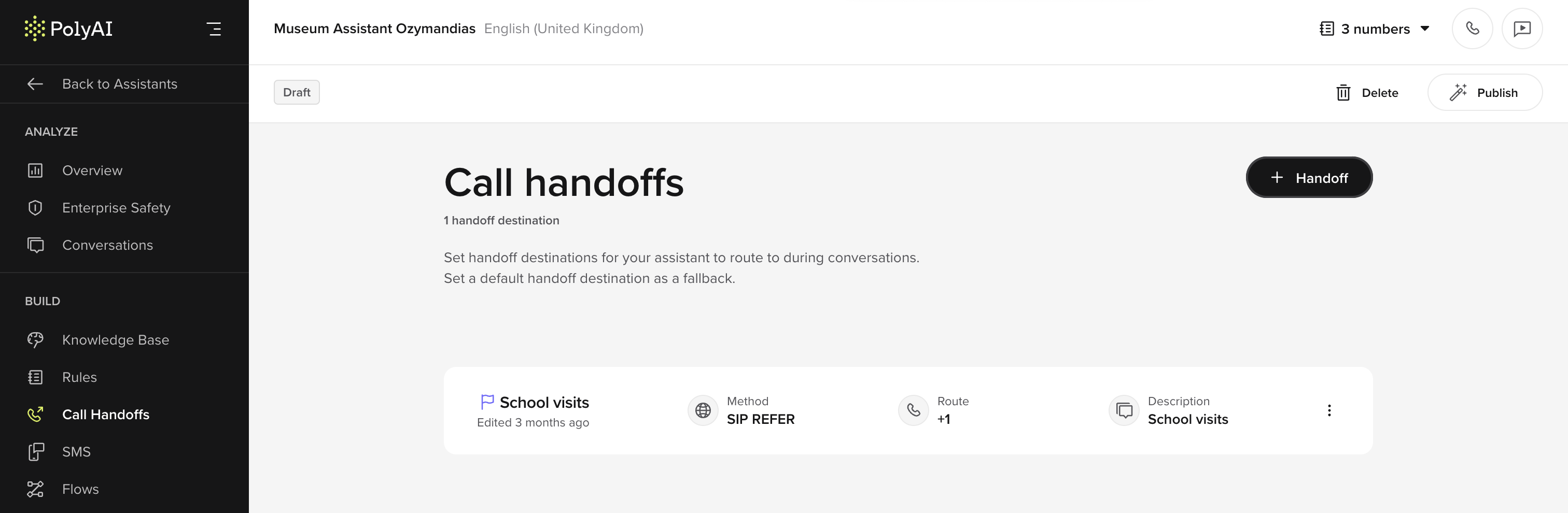Viewport: 1568px width, 513px height.
Task: Navigate to Conversations
Action: [x=107, y=245]
